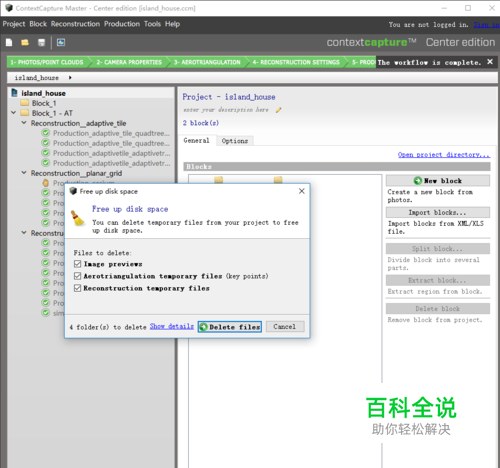This screenshot has height=468, width=500.
Task: Click the Extract block button
Action: [x=438, y=280]
